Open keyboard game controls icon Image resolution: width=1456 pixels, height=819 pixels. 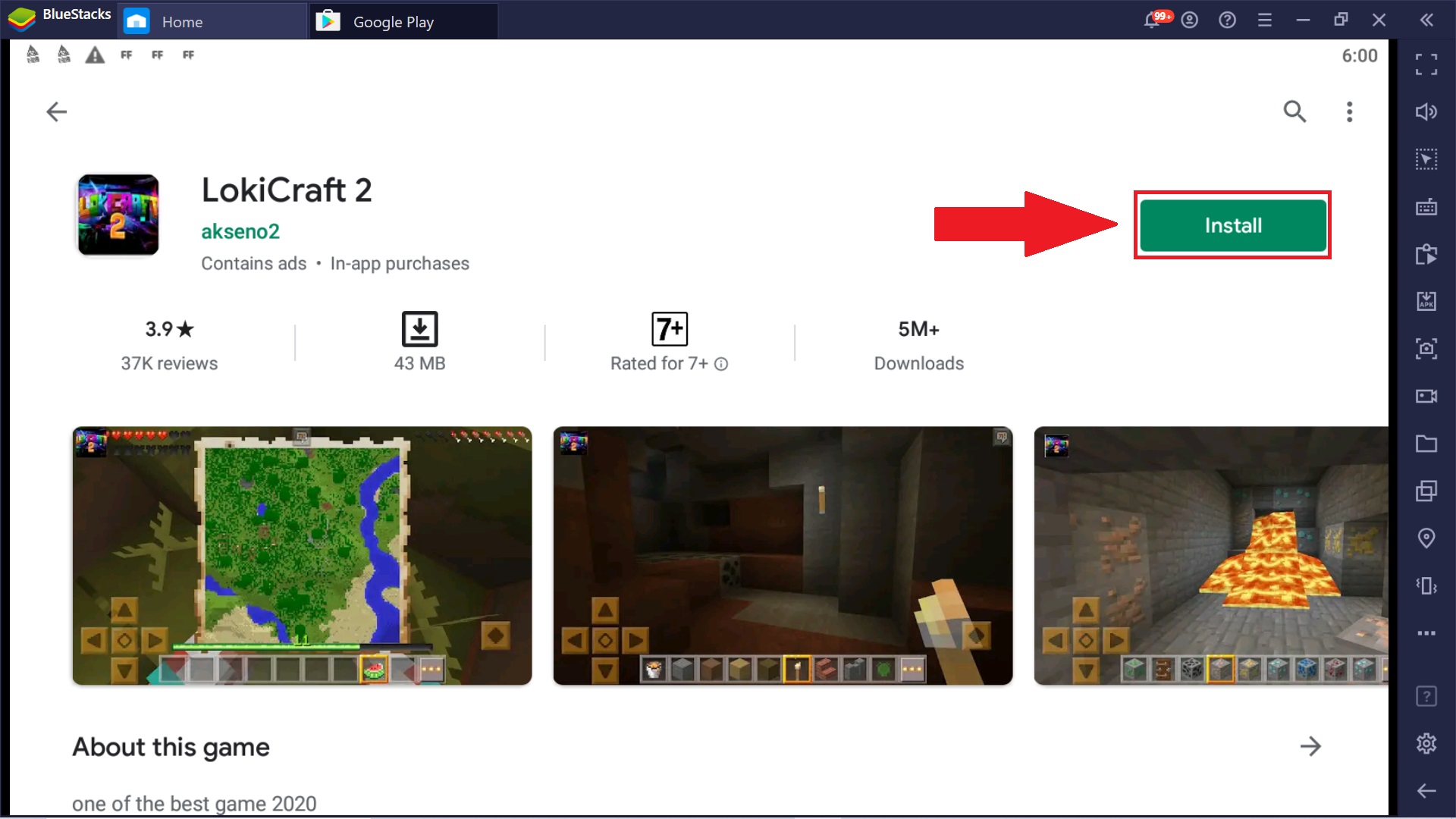[x=1426, y=206]
